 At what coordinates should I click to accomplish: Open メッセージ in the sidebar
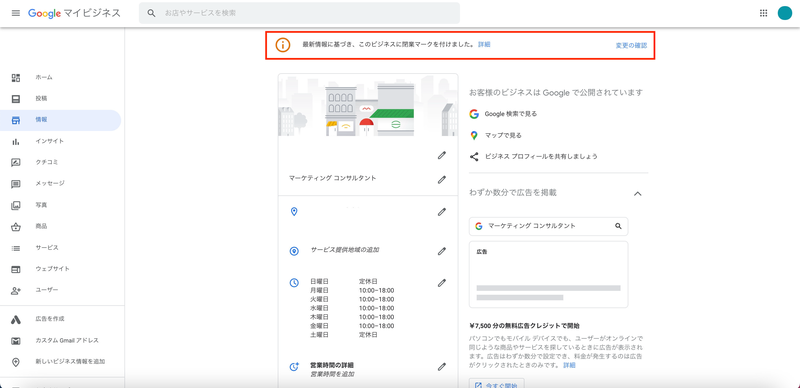pos(61,183)
